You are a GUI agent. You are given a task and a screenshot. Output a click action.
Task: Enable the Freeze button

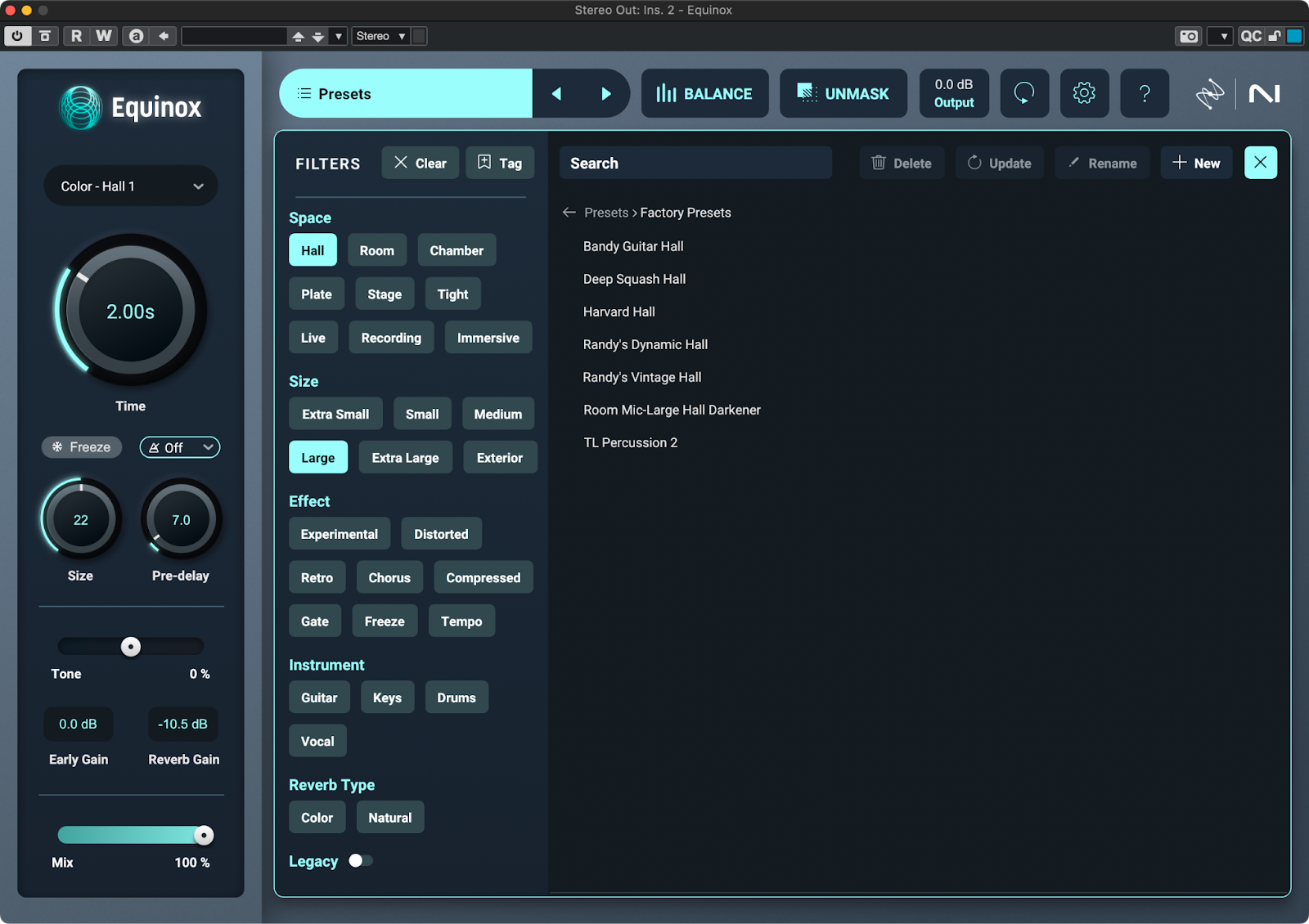coord(82,447)
